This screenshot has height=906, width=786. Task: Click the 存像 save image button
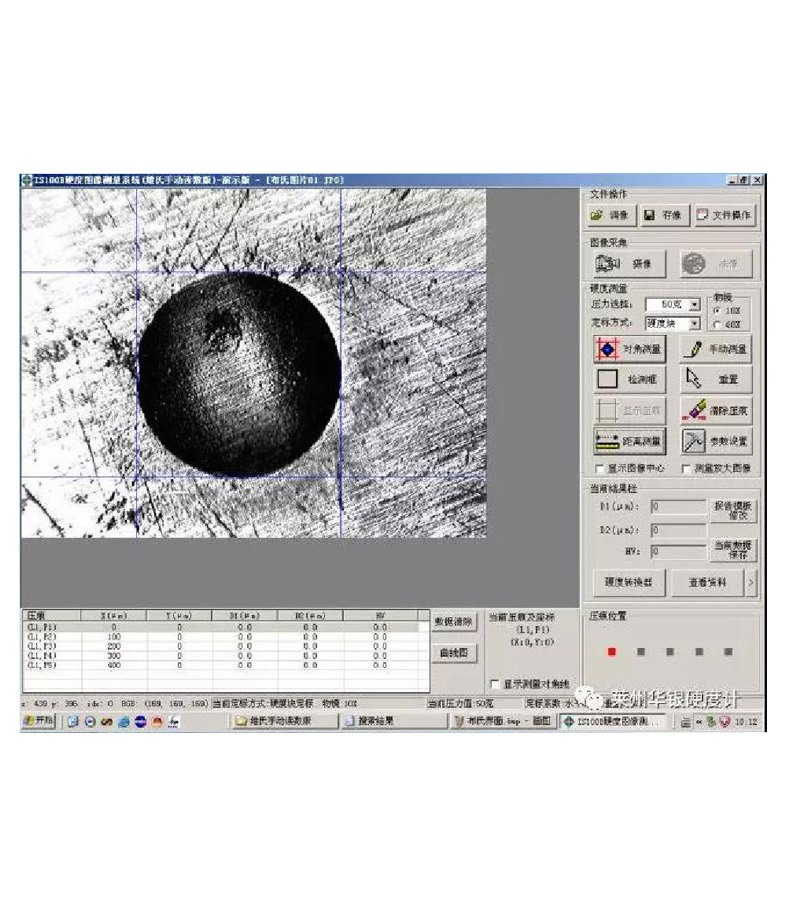click(x=663, y=215)
